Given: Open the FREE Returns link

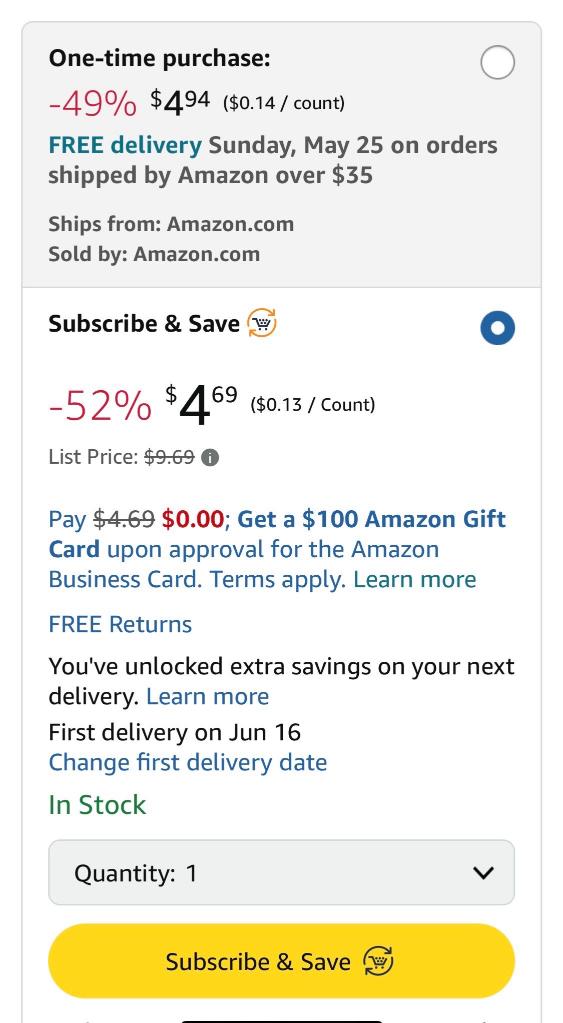Looking at the screenshot, I should [x=120, y=624].
